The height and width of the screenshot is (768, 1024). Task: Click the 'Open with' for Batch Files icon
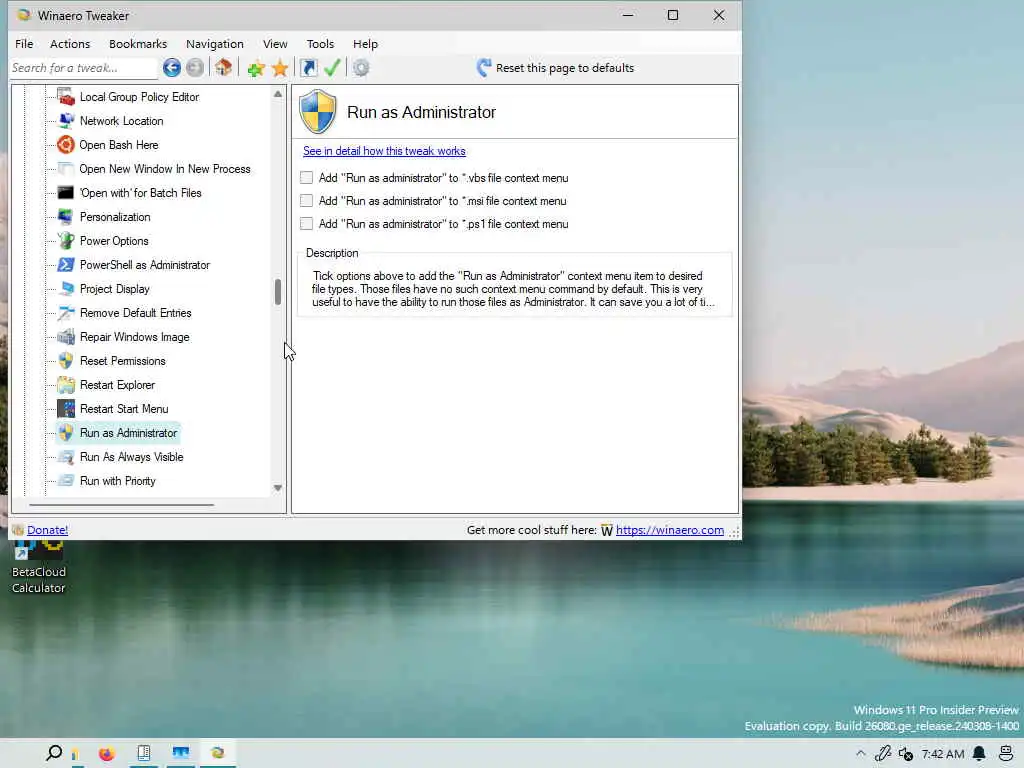[66, 193]
